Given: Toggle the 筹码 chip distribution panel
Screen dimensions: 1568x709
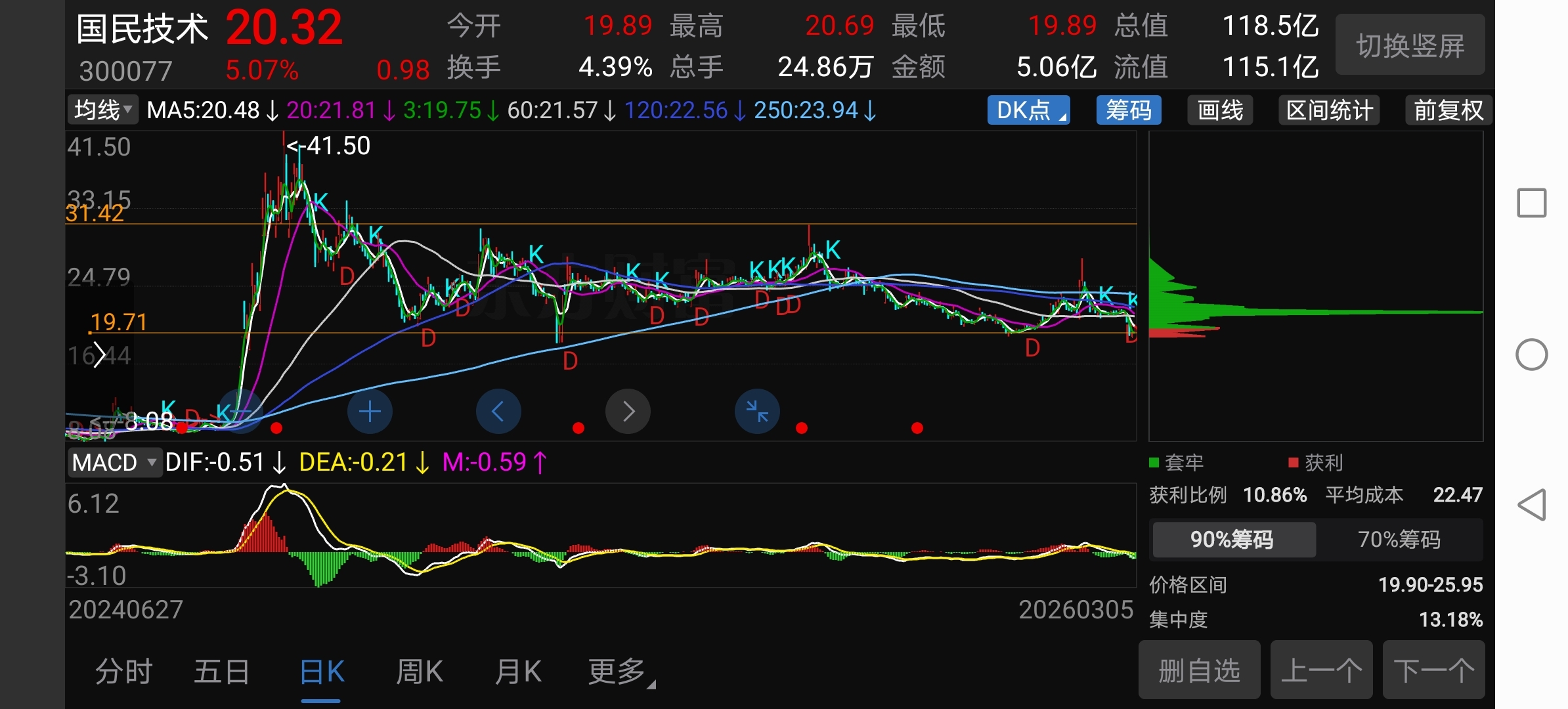Looking at the screenshot, I should pos(1128,110).
